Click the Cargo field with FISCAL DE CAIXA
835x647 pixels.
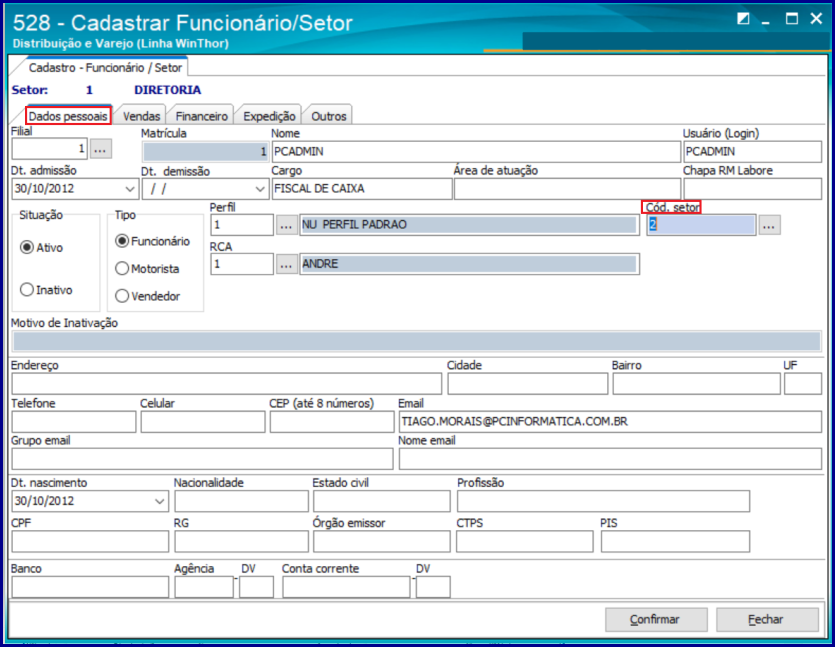click(x=362, y=189)
